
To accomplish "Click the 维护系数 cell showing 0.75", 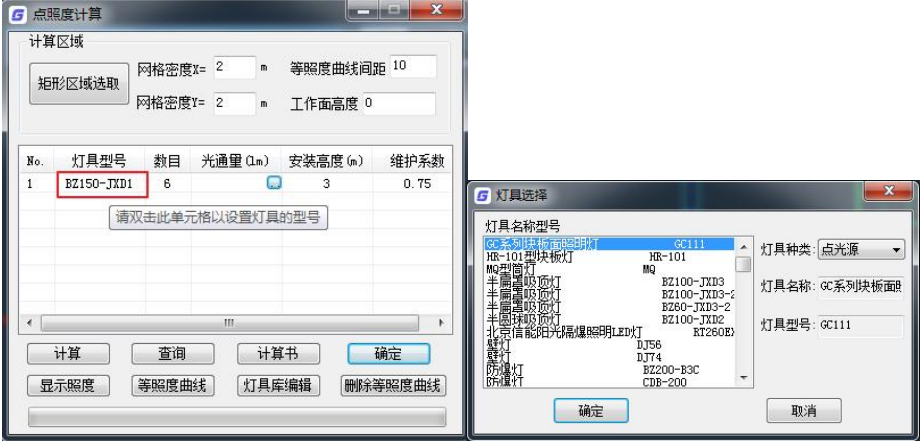I will (x=417, y=184).
